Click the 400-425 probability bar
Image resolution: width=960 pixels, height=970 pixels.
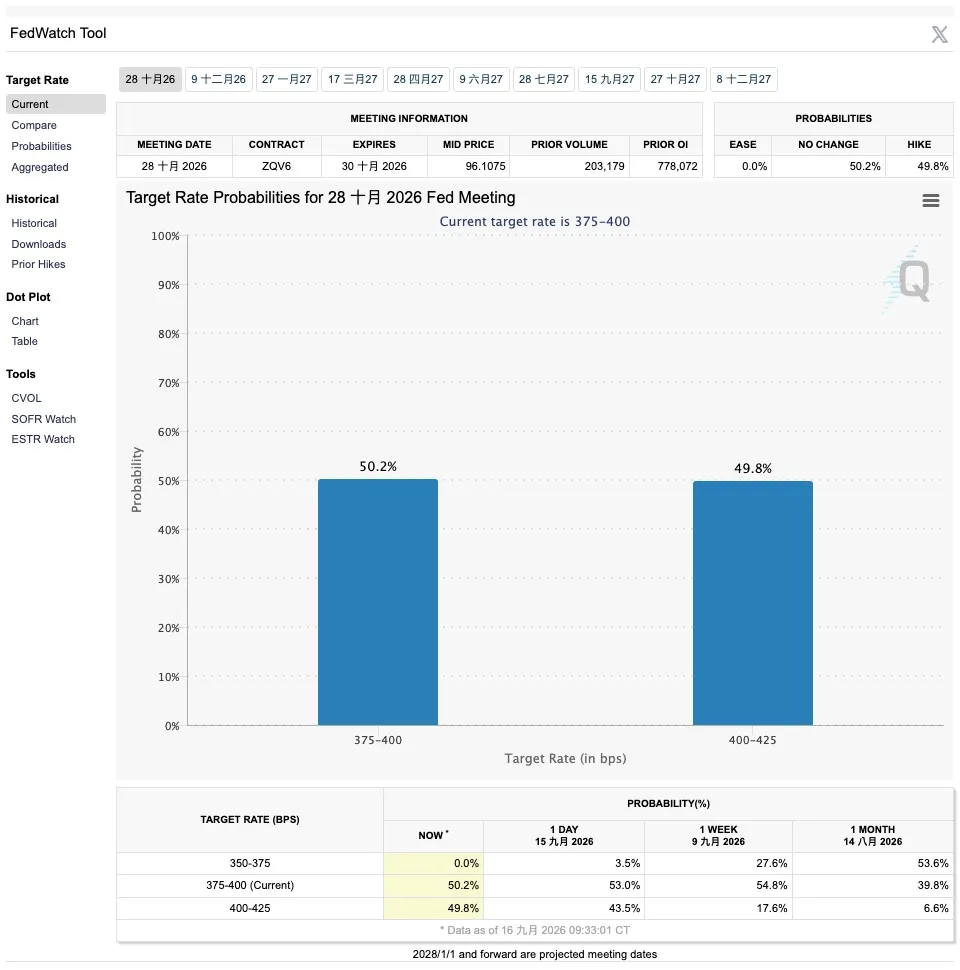pyautogui.click(x=753, y=603)
